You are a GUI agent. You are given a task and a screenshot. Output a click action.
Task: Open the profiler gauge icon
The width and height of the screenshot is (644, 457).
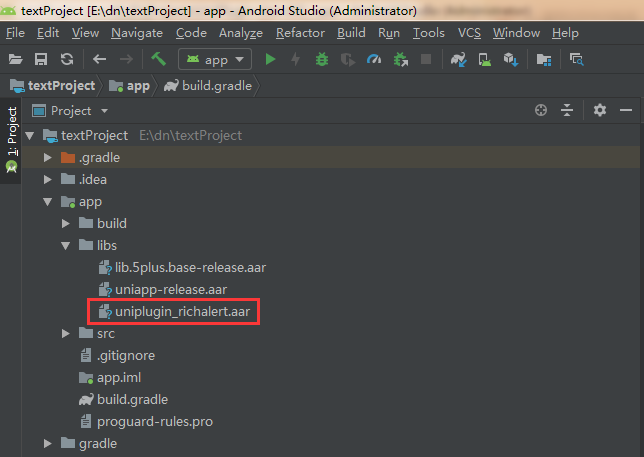point(374,60)
